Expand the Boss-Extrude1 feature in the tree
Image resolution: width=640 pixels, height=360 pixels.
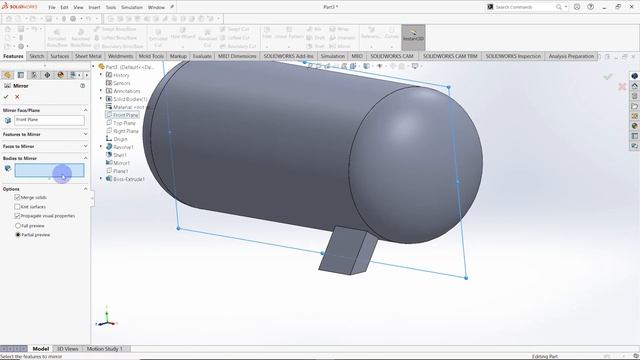(101, 179)
